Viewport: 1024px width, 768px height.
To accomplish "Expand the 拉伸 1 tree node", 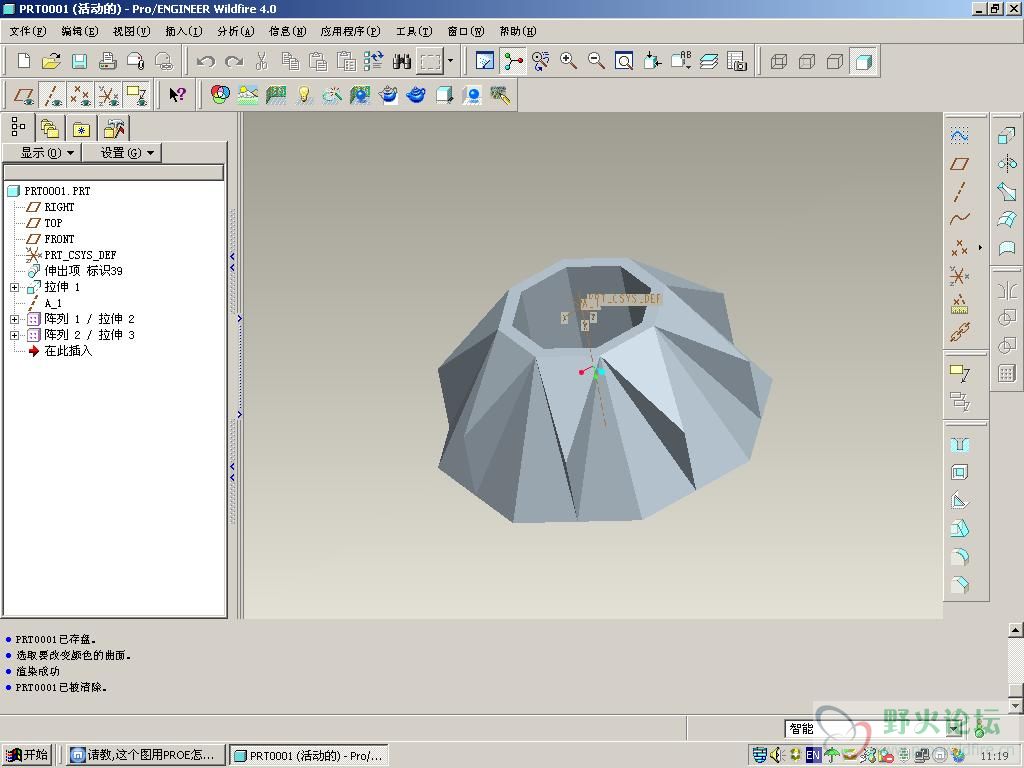I will click(x=14, y=287).
